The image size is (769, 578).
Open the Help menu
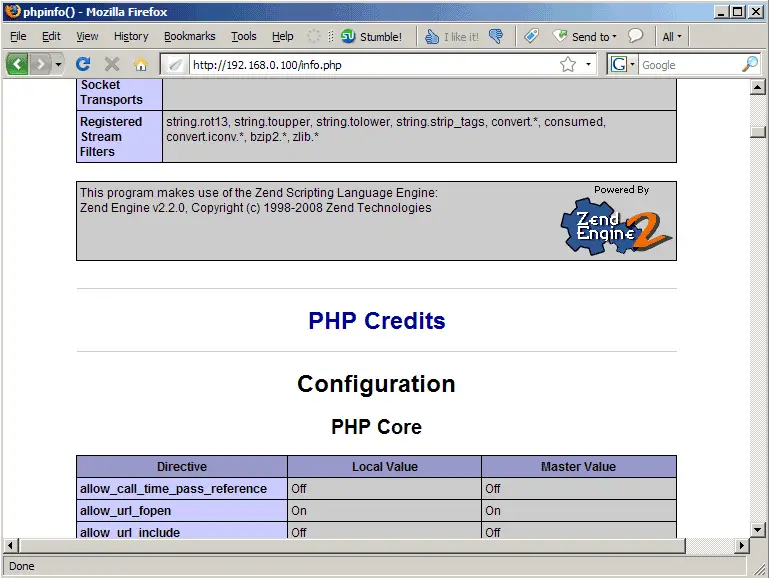coord(282,36)
